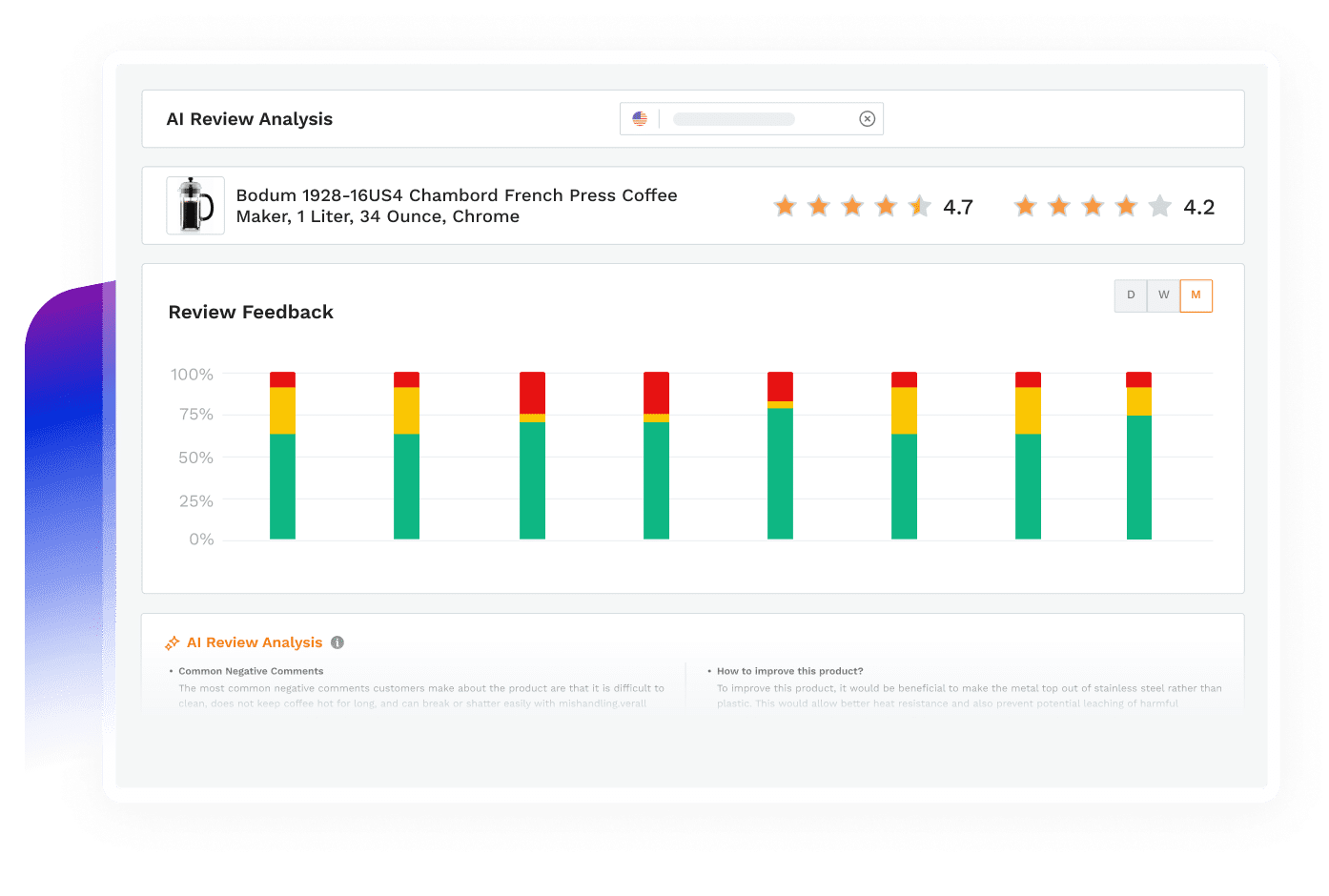Click the Review Feedback heading
The image size is (1329, 896).
point(251,312)
